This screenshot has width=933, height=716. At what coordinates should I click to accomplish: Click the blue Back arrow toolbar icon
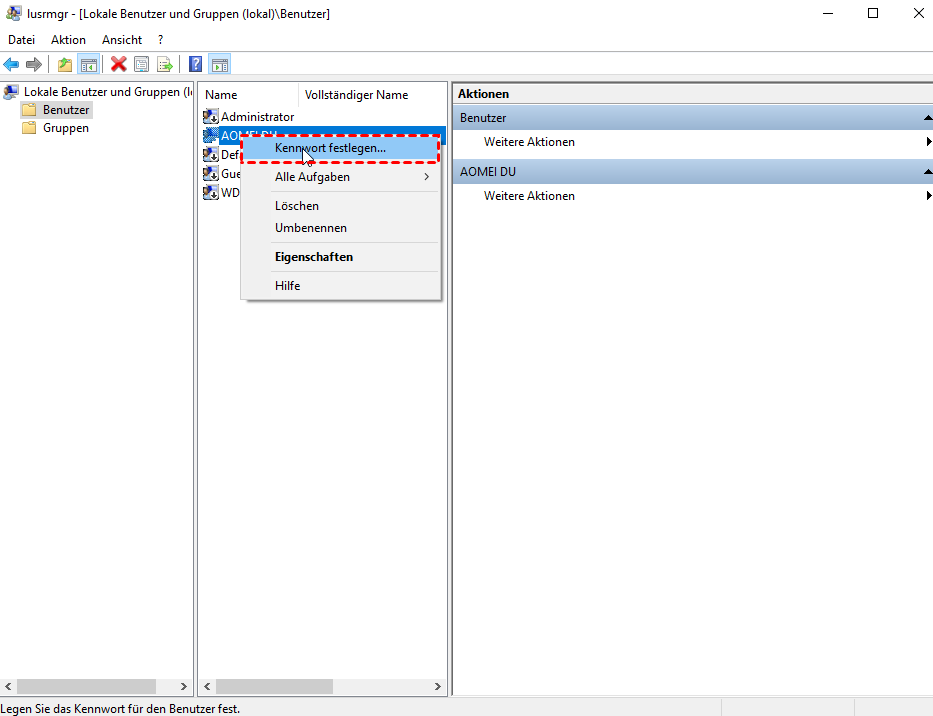11,64
